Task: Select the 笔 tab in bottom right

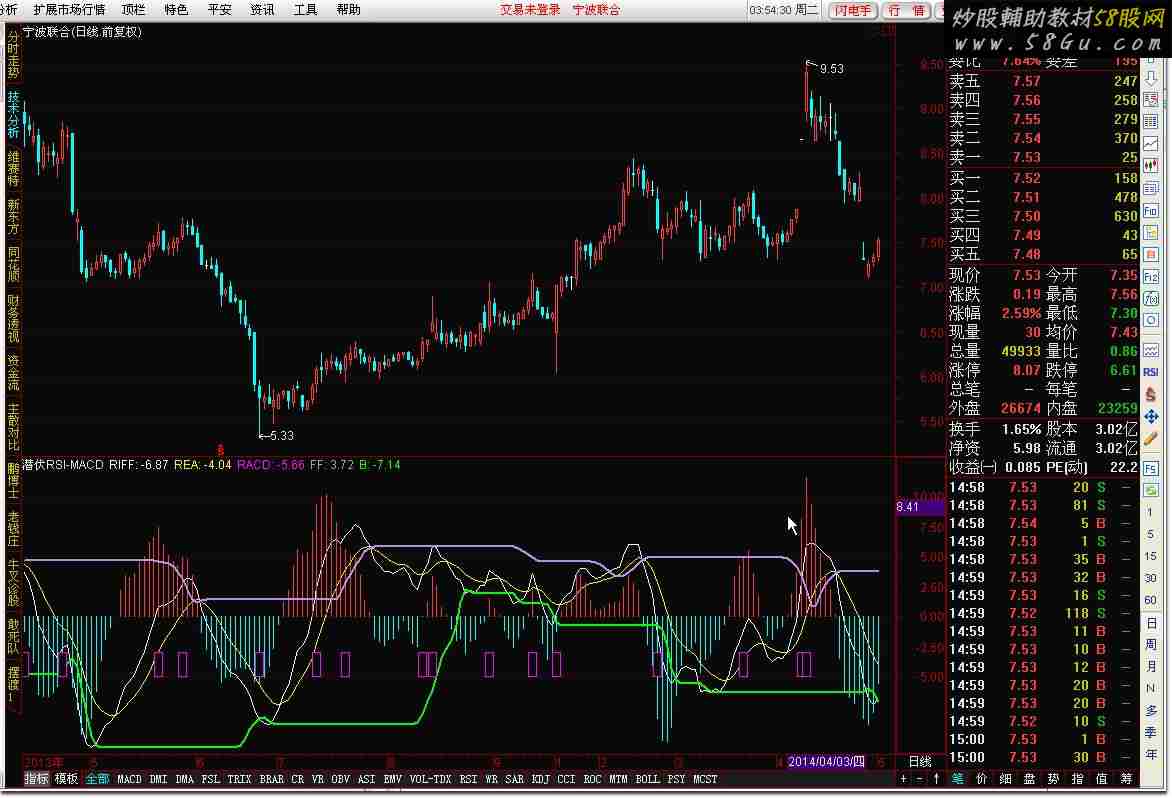Action: (957, 779)
